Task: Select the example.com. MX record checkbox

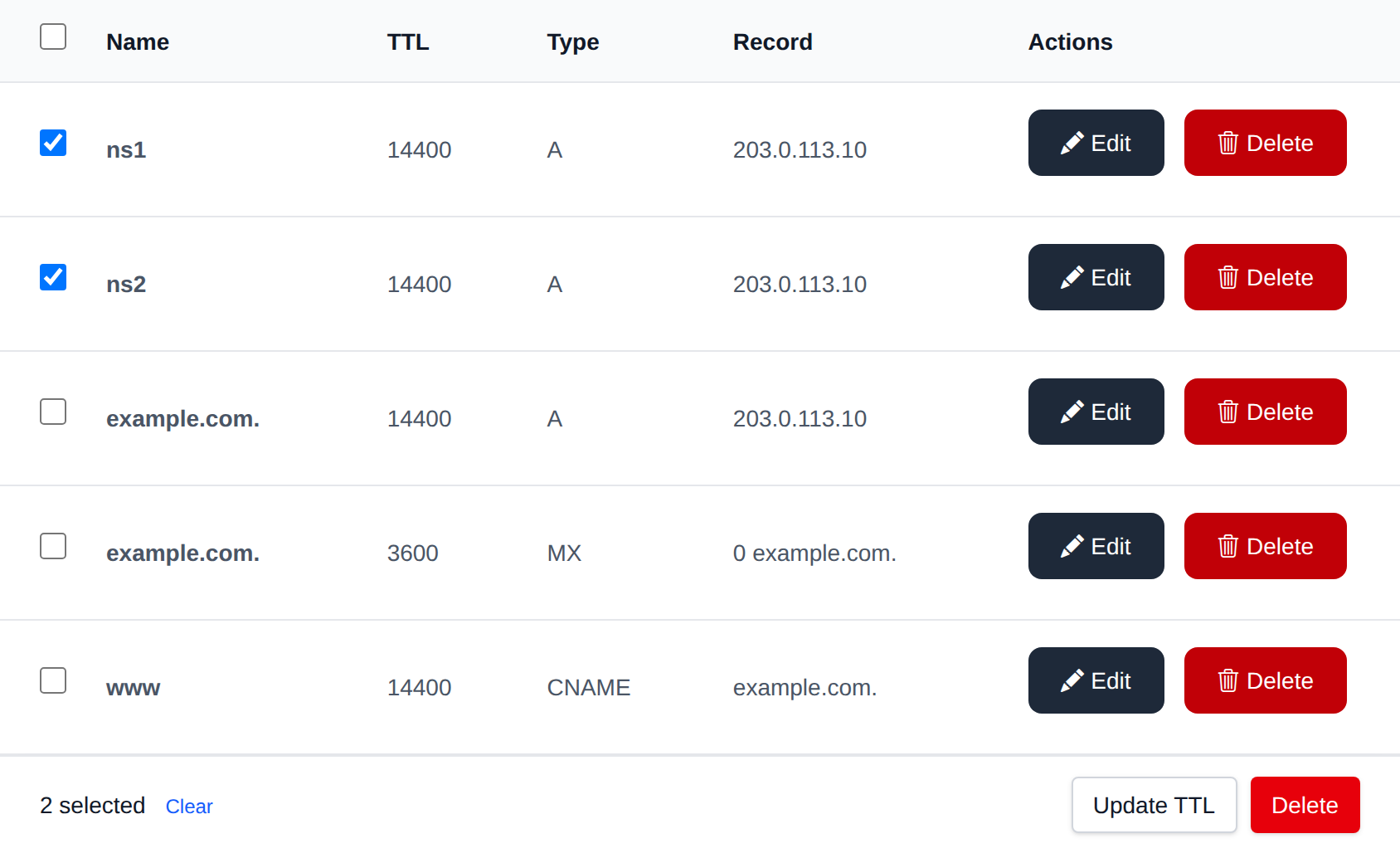Action: (x=53, y=546)
